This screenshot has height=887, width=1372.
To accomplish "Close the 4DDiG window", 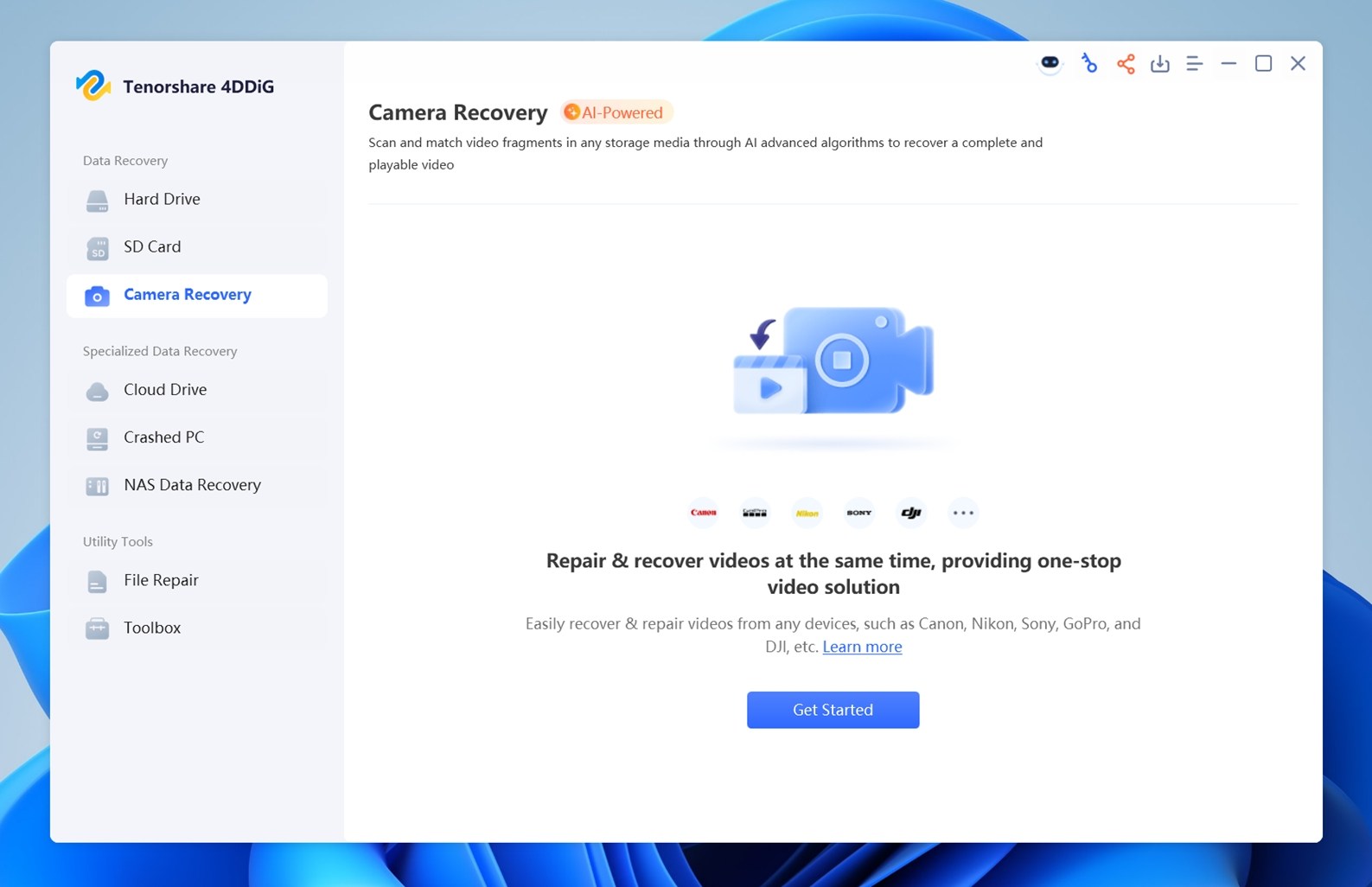I will pyautogui.click(x=1298, y=64).
